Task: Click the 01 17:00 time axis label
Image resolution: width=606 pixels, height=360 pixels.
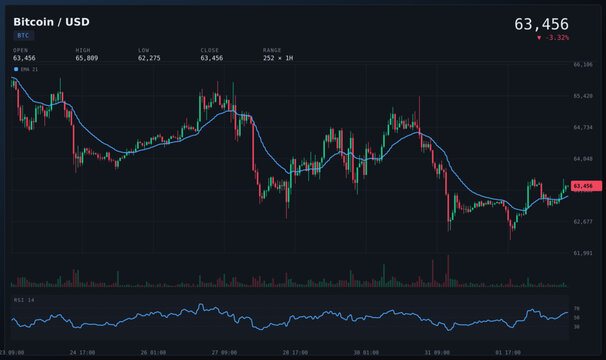Action: [508, 353]
